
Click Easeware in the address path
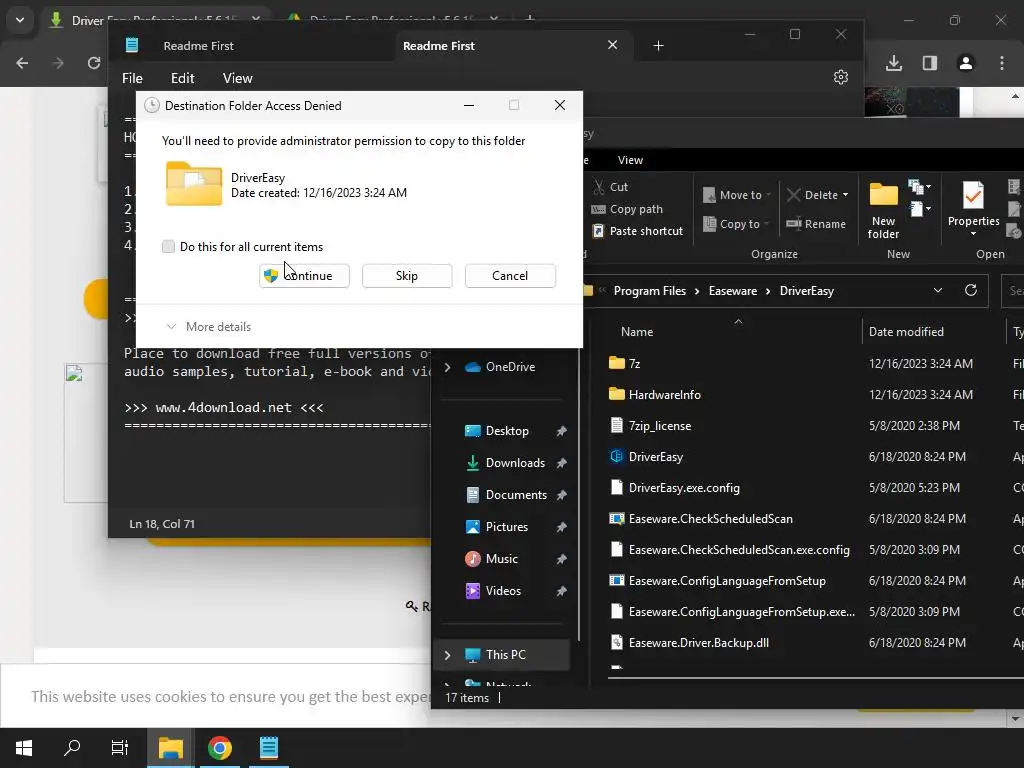pos(733,291)
